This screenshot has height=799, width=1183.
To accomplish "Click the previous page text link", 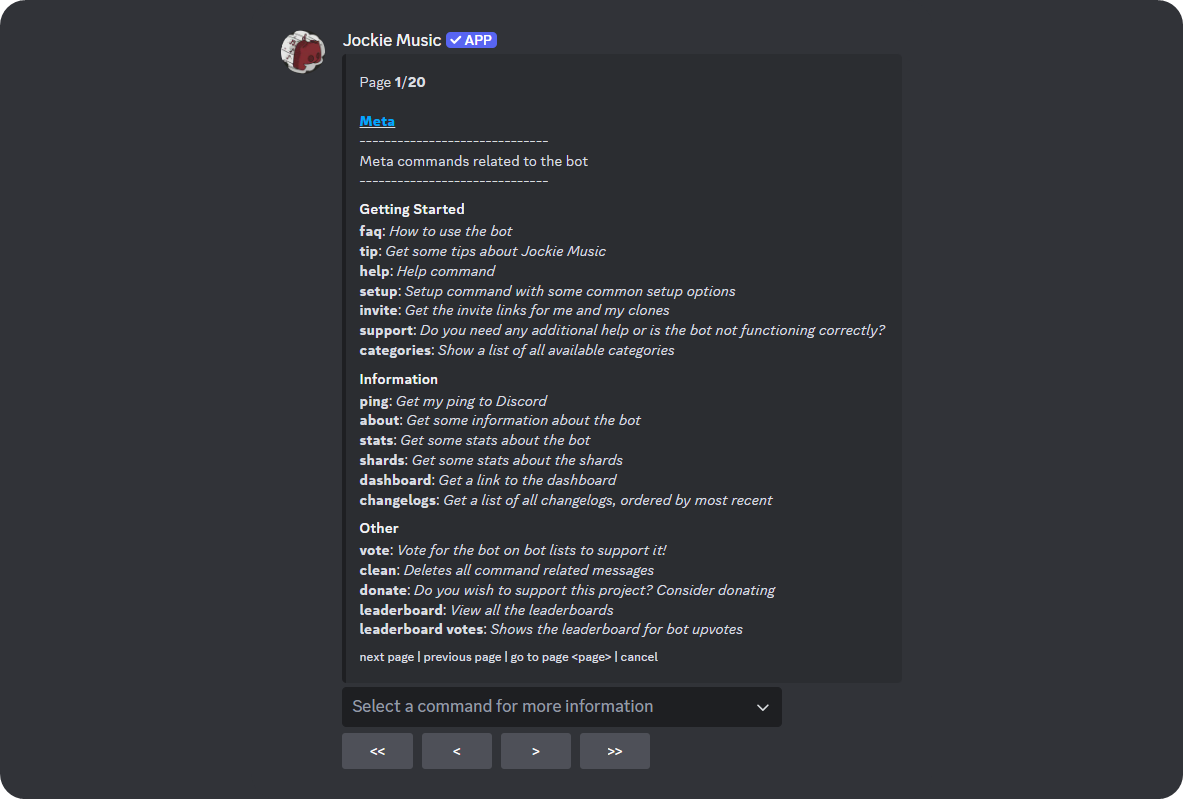I will pos(462,657).
